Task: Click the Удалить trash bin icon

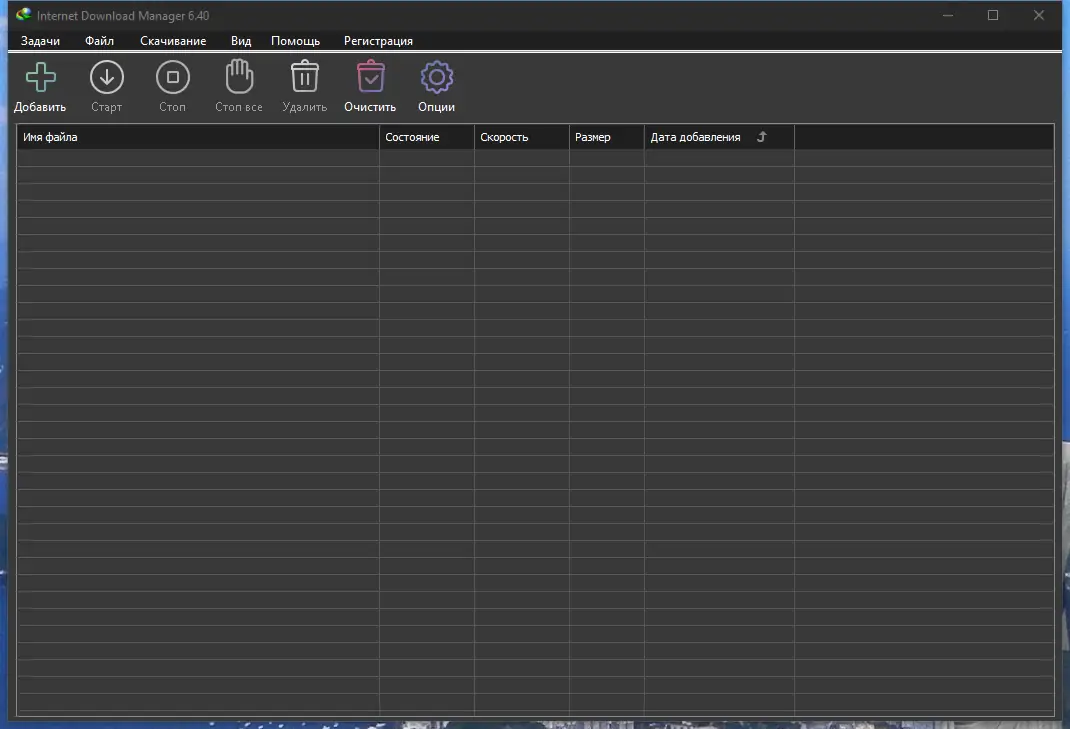Action: tap(305, 76)
